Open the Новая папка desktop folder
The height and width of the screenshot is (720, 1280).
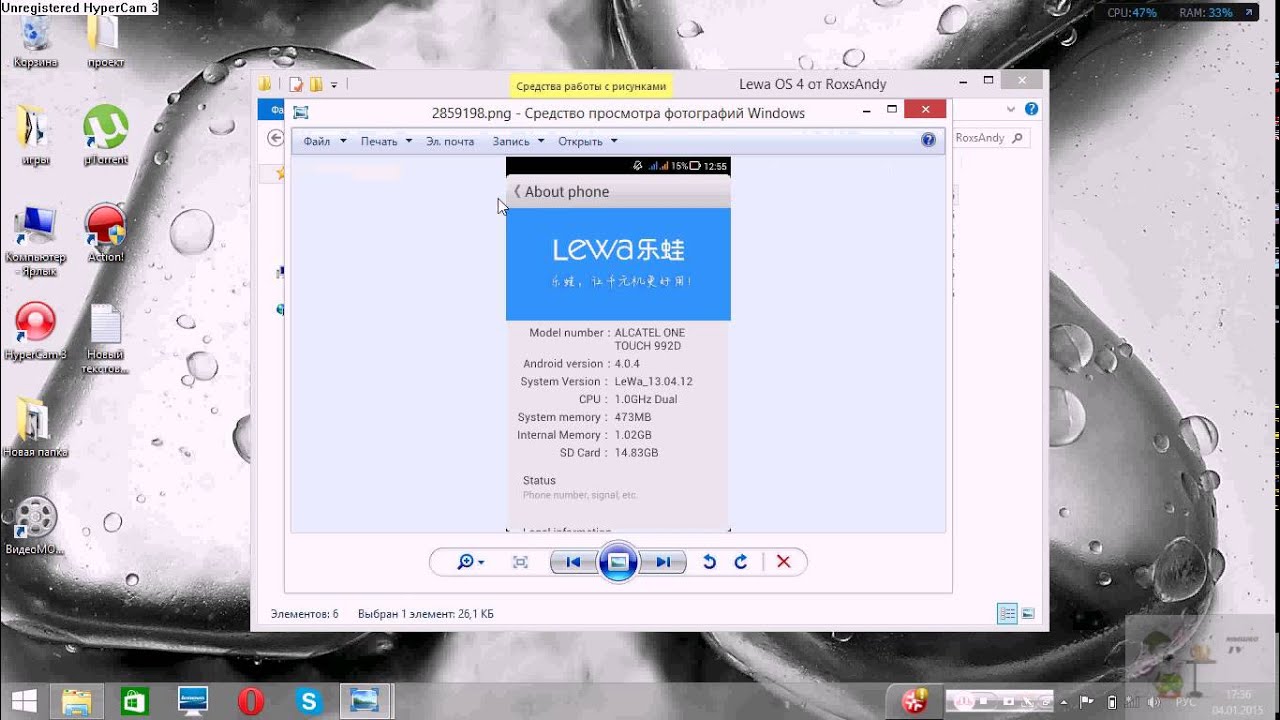tap(35, 428)
